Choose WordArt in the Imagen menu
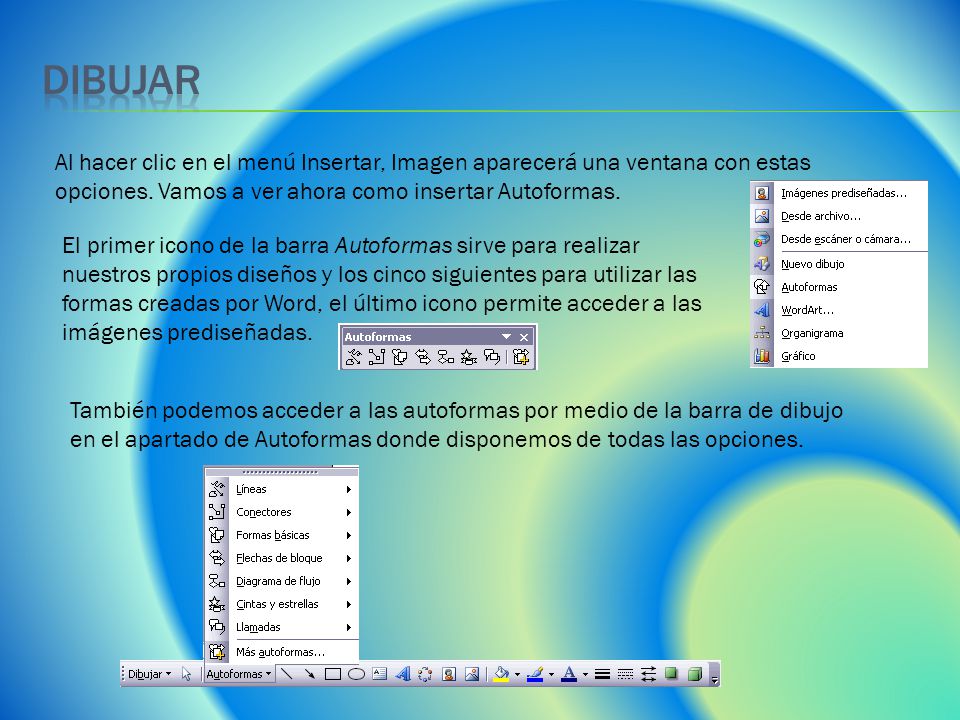Image resolution: width=960 pixels, height=720 pixels. pyautogui.click(x=839, y=310)
